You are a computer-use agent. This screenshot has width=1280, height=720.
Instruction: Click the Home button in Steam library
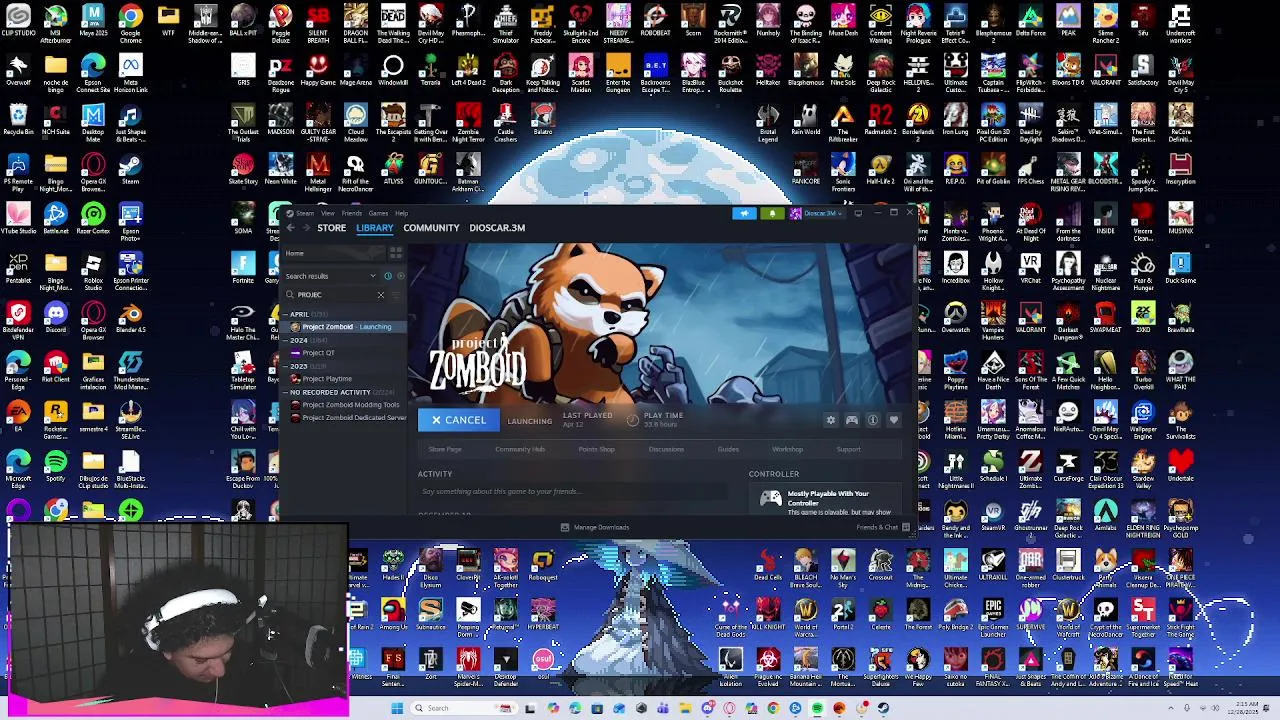point(333,253)
